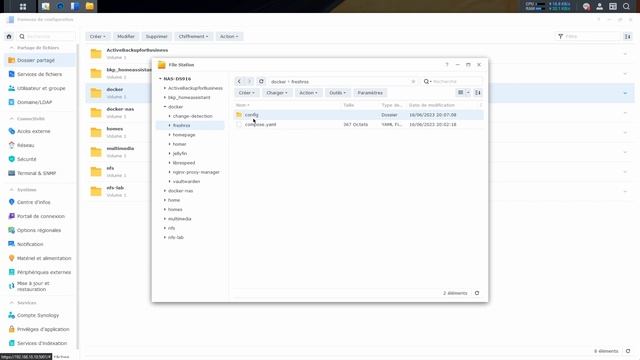The image size is (640, 360).
Task: Open Matériel et alimentation settings
Action: pyautogui.click(x=40, y=258)
